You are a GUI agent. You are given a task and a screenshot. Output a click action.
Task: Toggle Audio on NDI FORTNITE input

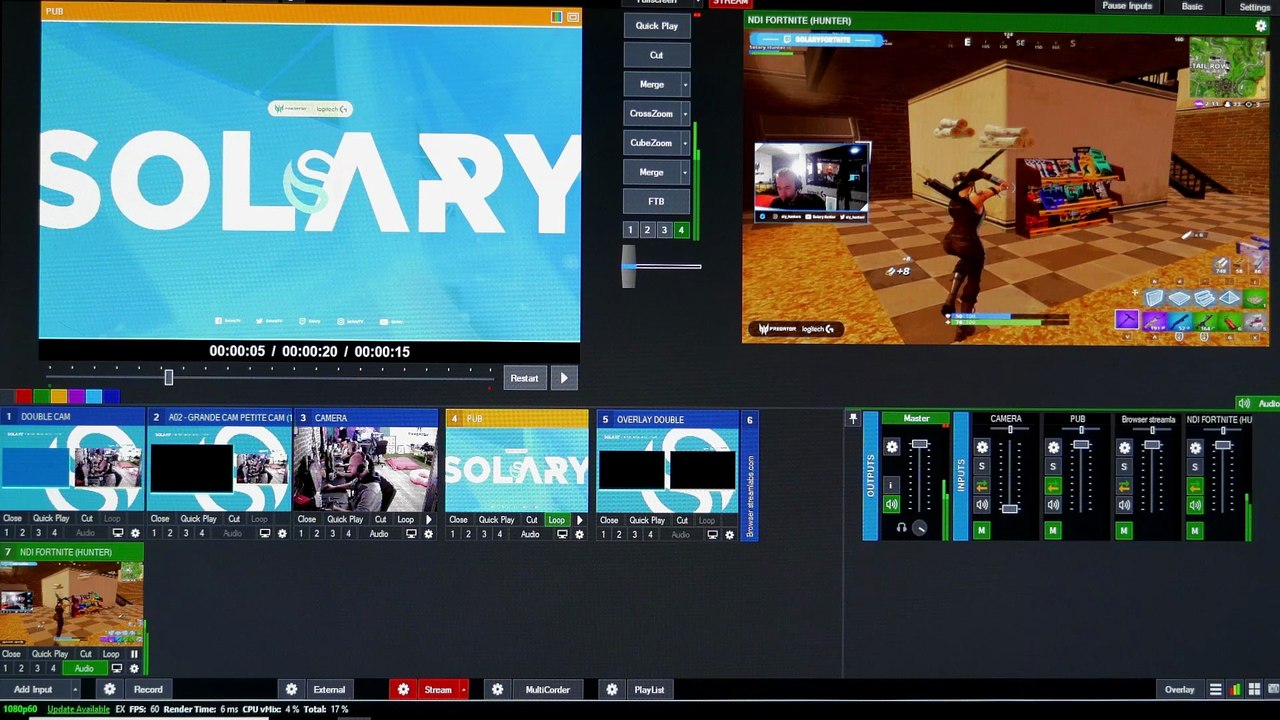point(84,668)
